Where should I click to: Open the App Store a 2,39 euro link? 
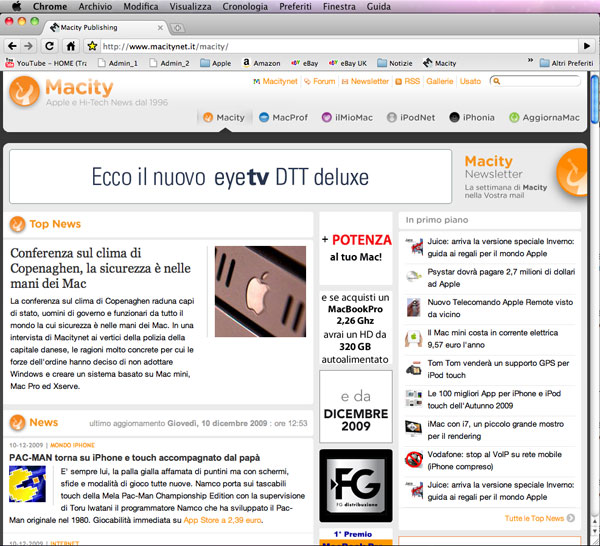(223, 520)
